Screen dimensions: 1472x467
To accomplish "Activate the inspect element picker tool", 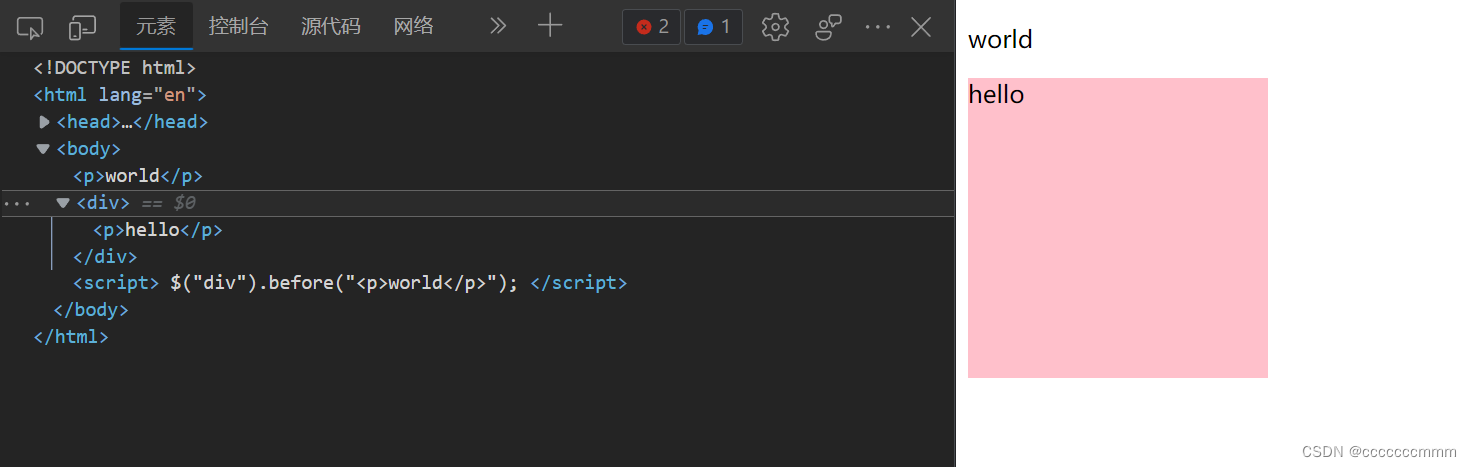I will click(x=30, y=27).
